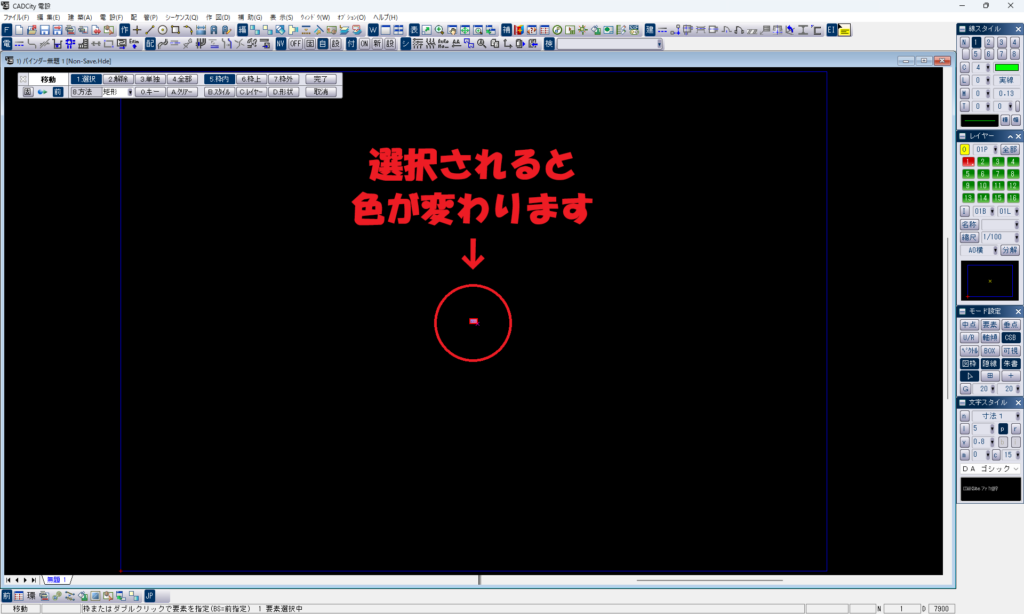Screen dimensions: 1024x614
Task: Open the 1/100 scale dropdown
Action: 1016,237
